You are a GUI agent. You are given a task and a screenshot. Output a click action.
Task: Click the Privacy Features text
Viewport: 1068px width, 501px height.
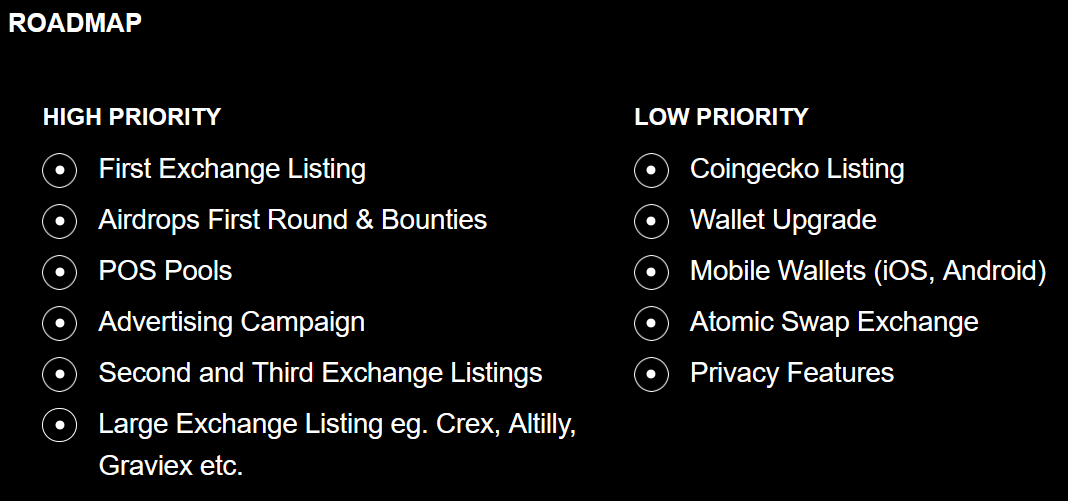(792, 373)
